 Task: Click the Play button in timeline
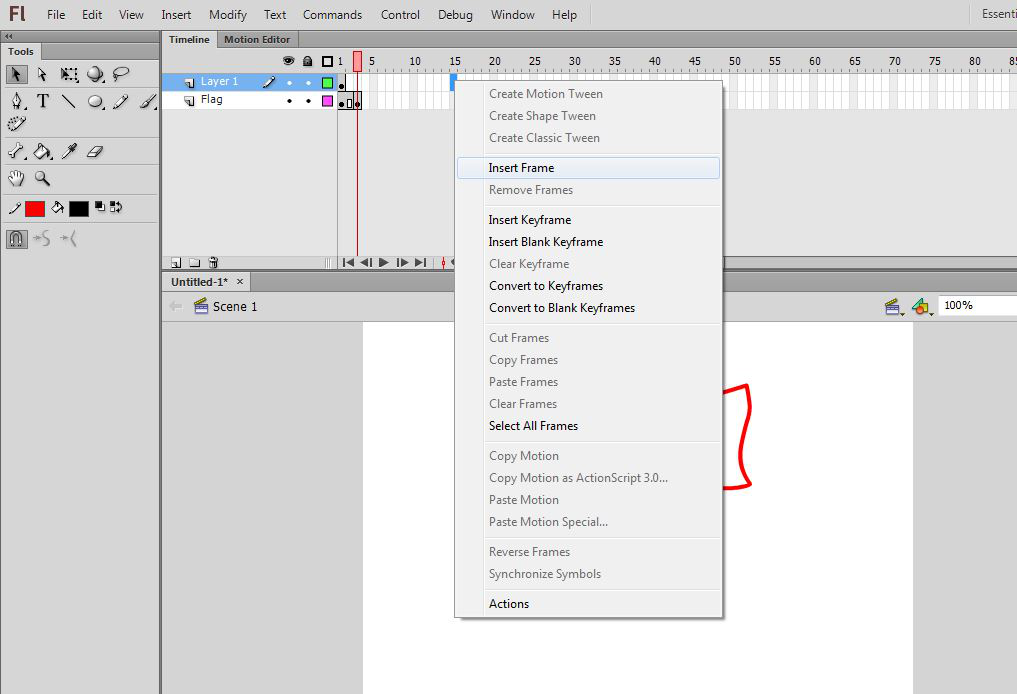point(384,263)
